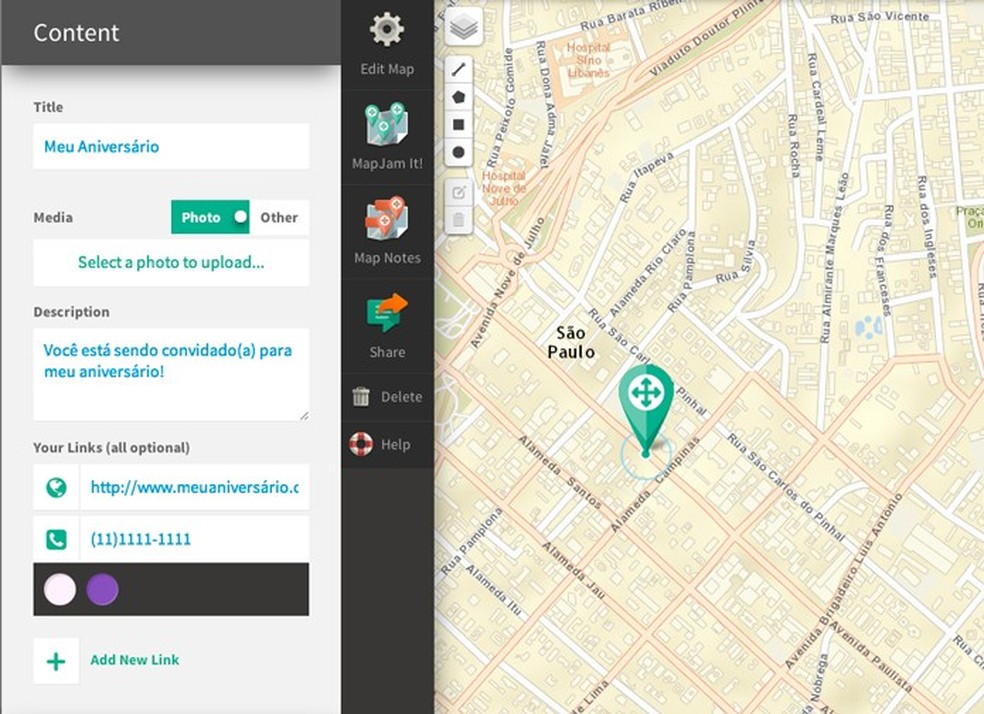Click the Share label
The image size is (984, 714).
(x=387, y=352)
